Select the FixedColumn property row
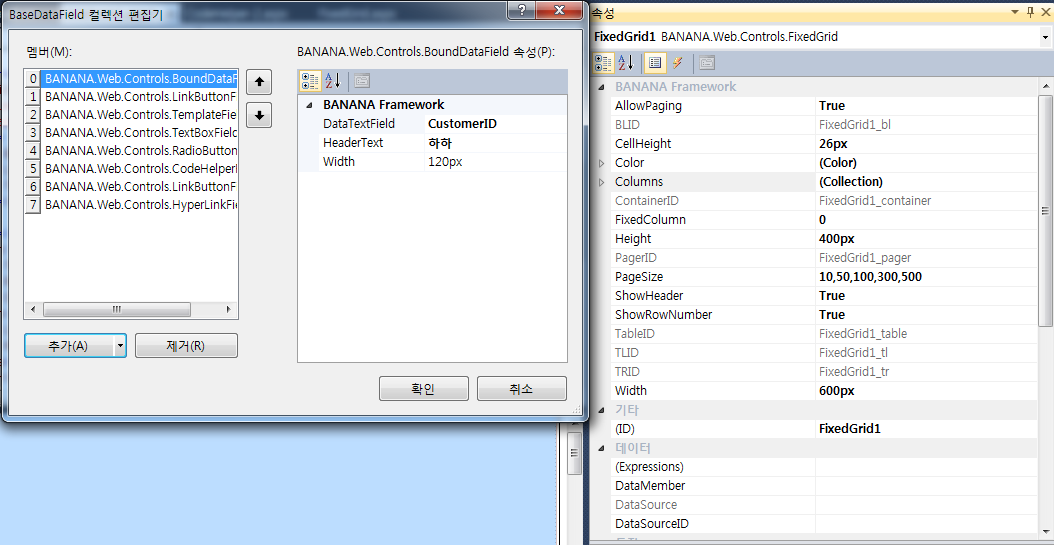 click(x=824, y=220)
